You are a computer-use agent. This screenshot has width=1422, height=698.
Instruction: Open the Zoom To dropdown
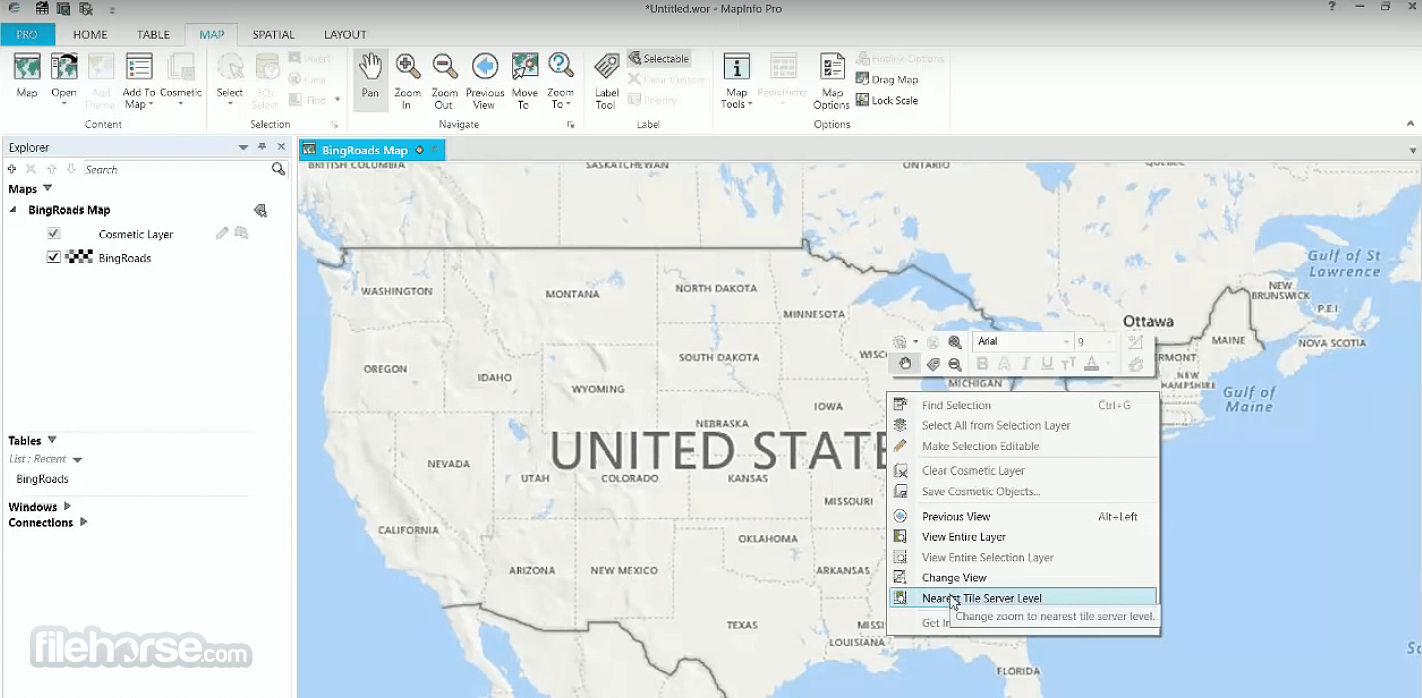click(x=569, y=105)
